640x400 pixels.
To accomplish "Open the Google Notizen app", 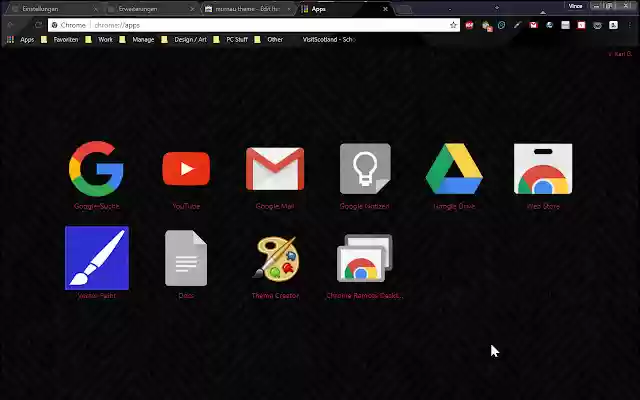I will tap(365, 169).
